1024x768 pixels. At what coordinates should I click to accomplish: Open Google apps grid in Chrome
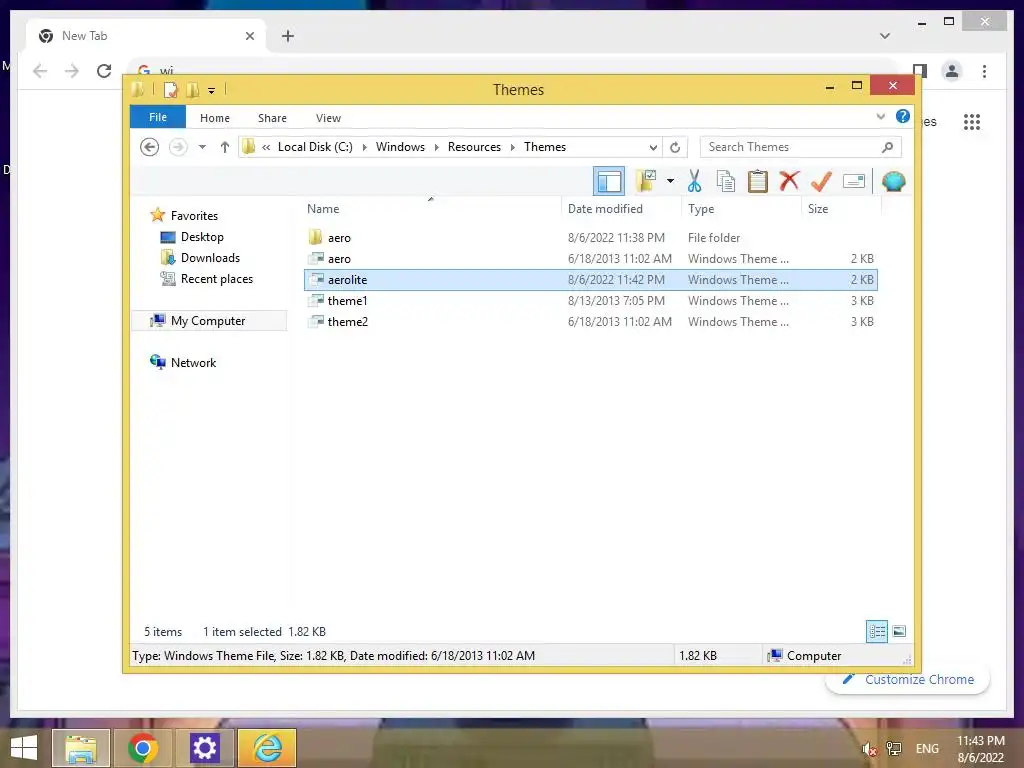coord(972,121)
